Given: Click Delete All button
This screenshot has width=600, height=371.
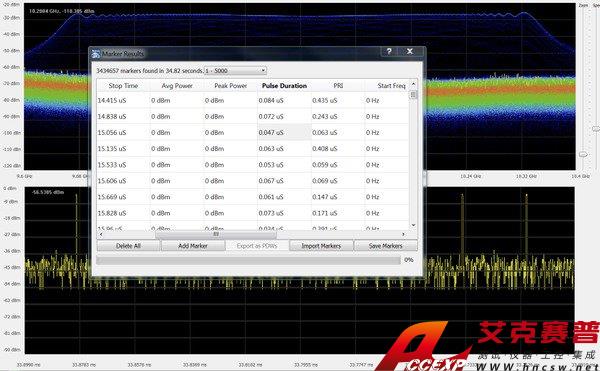Looking at the screenshot, I should [128, 246].
